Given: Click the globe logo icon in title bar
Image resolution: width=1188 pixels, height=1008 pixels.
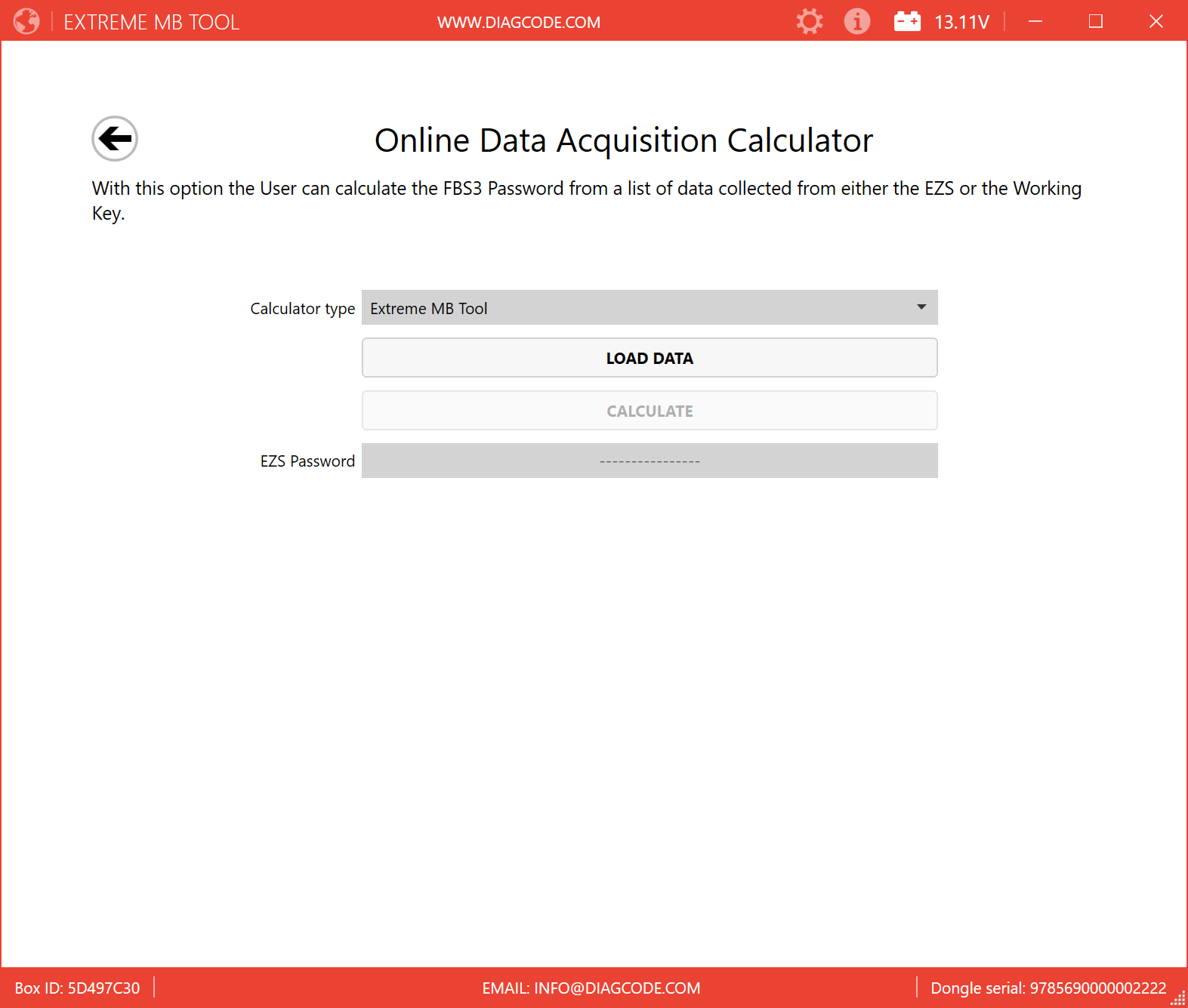Looking at the screenshot, I should point(26,21).
